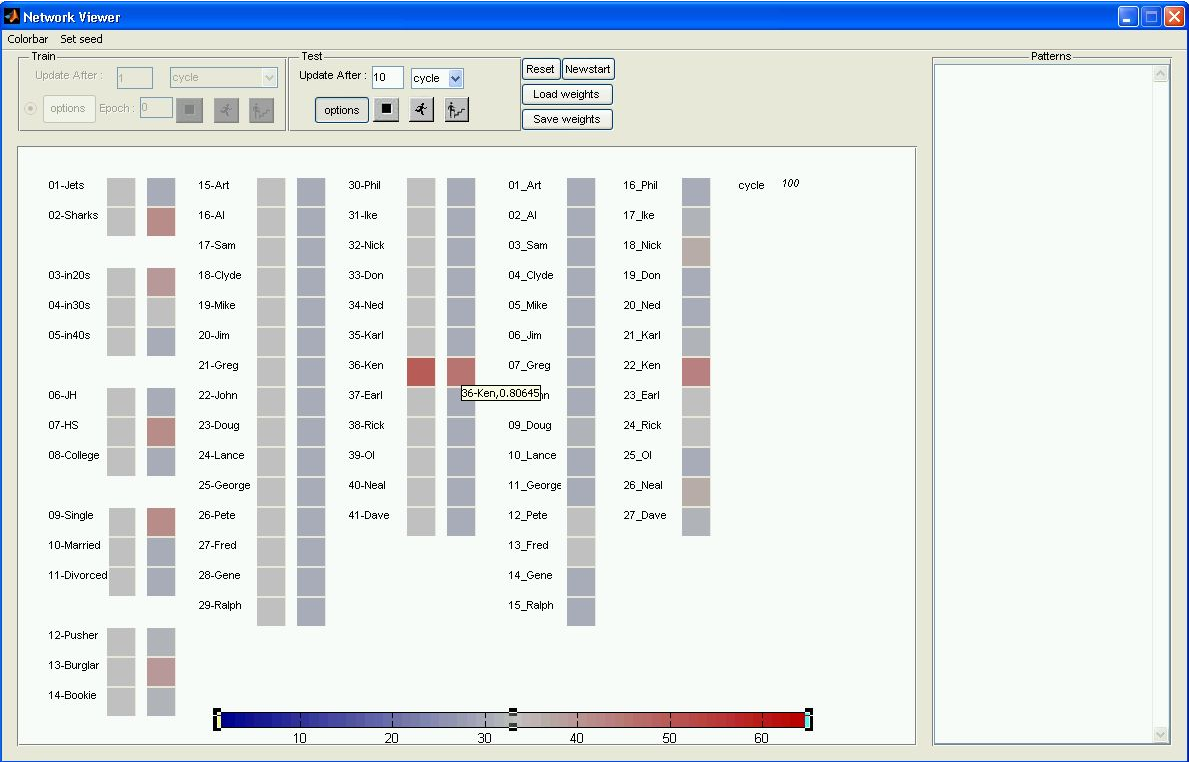
Task: Select the 02-Sharks red activation unit
Action: pyautogui.click(x=161, y=222)
